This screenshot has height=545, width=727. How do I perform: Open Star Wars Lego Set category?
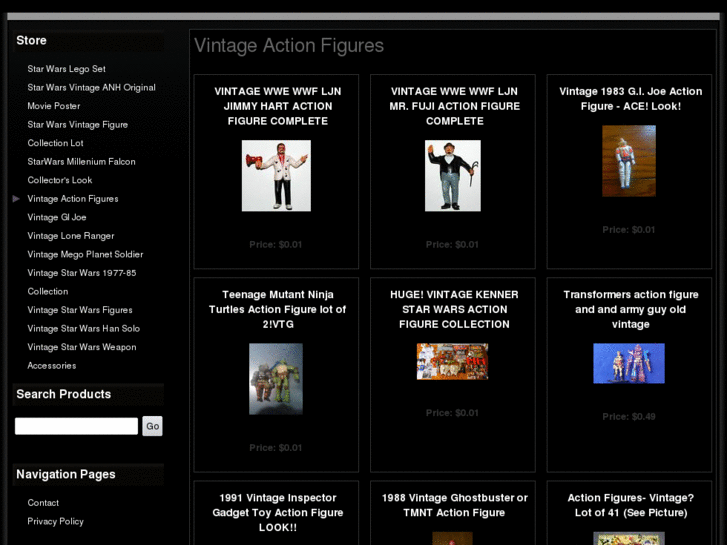click(x=66, y=69)
